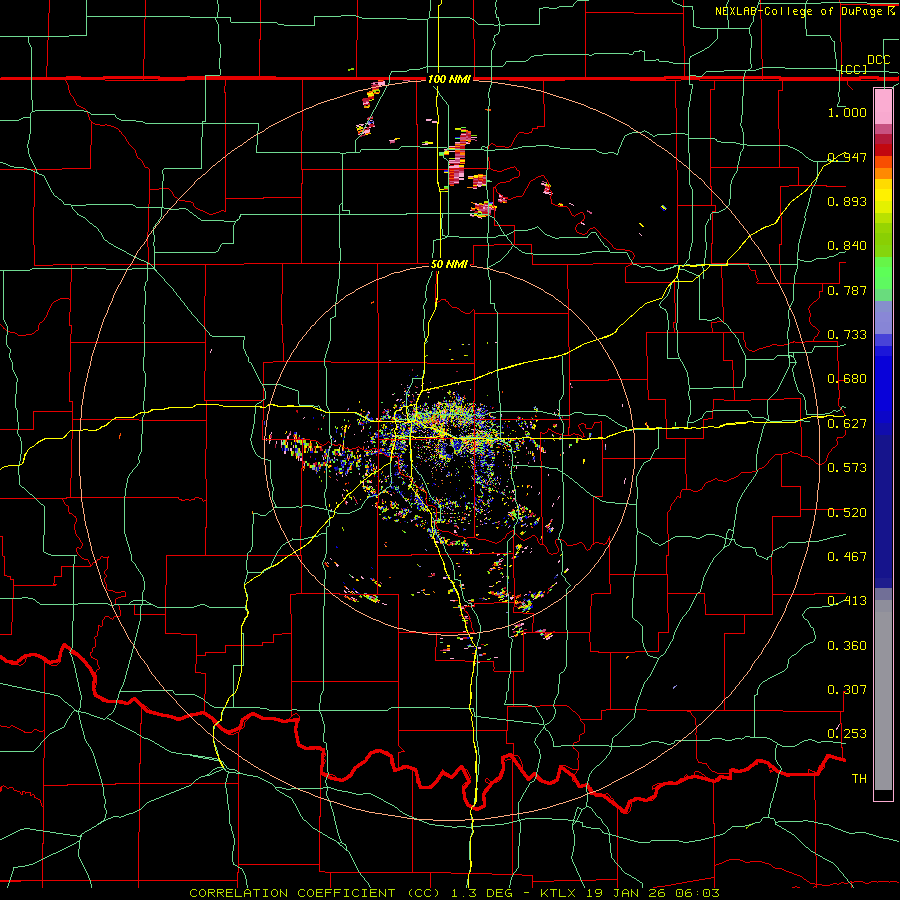Click the 0.733 legend value
Image resolution: width=900 pixels, height=900 pixels.
[847, 335]
